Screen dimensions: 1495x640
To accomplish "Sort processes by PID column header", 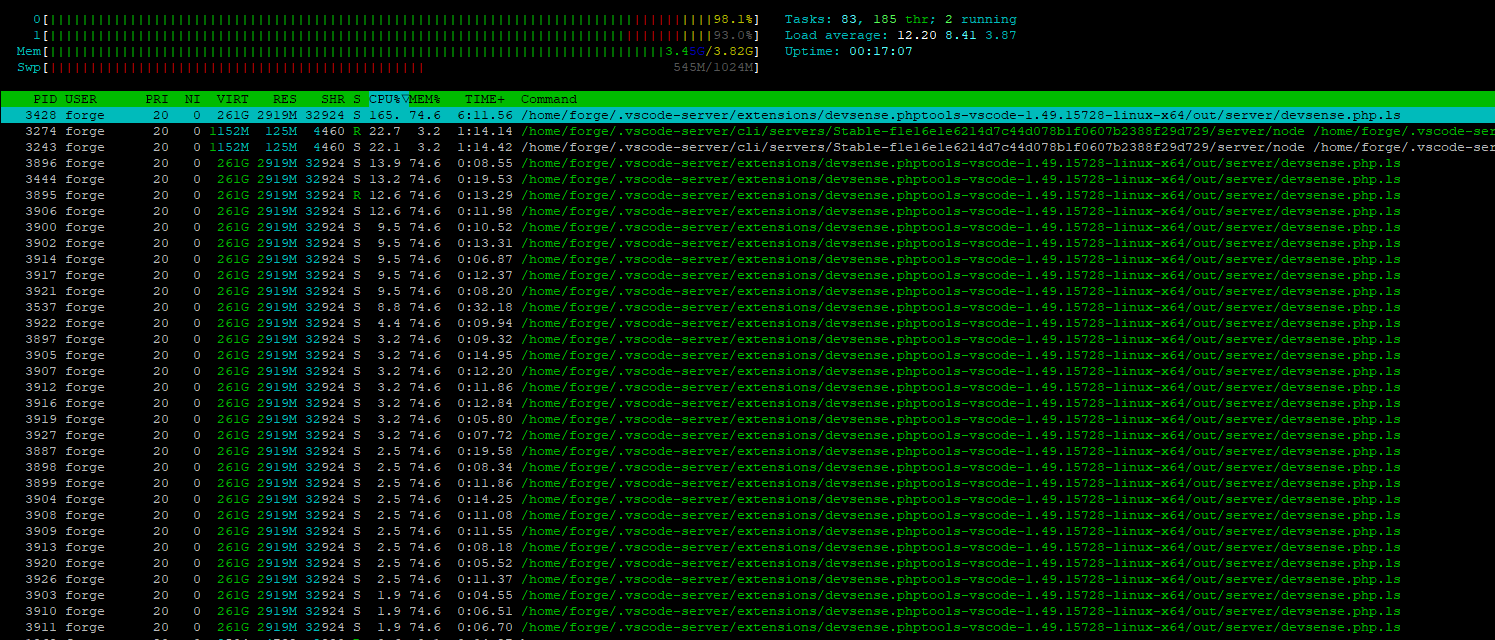I will point(45,99).
